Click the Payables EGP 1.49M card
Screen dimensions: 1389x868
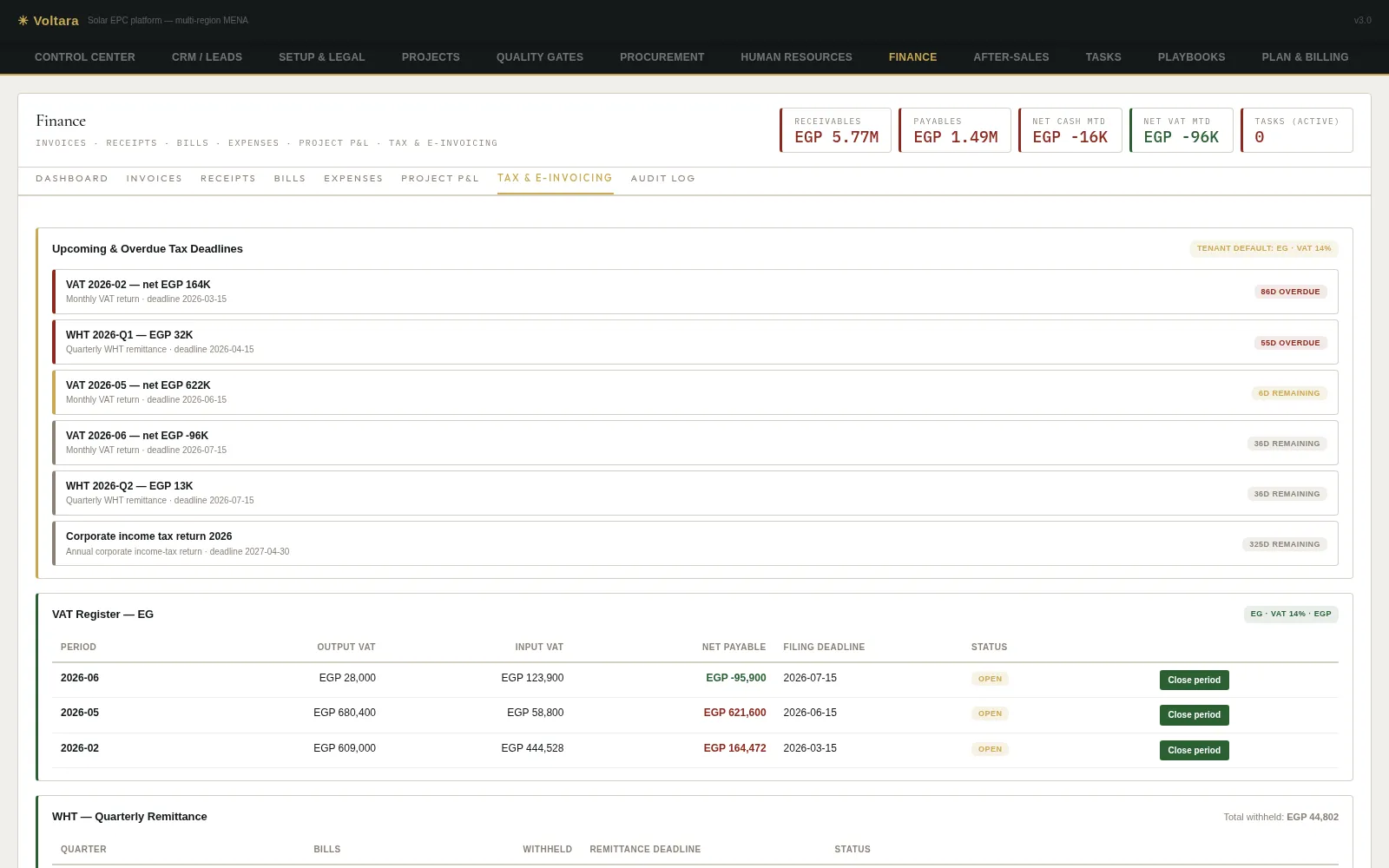[954, 130]
